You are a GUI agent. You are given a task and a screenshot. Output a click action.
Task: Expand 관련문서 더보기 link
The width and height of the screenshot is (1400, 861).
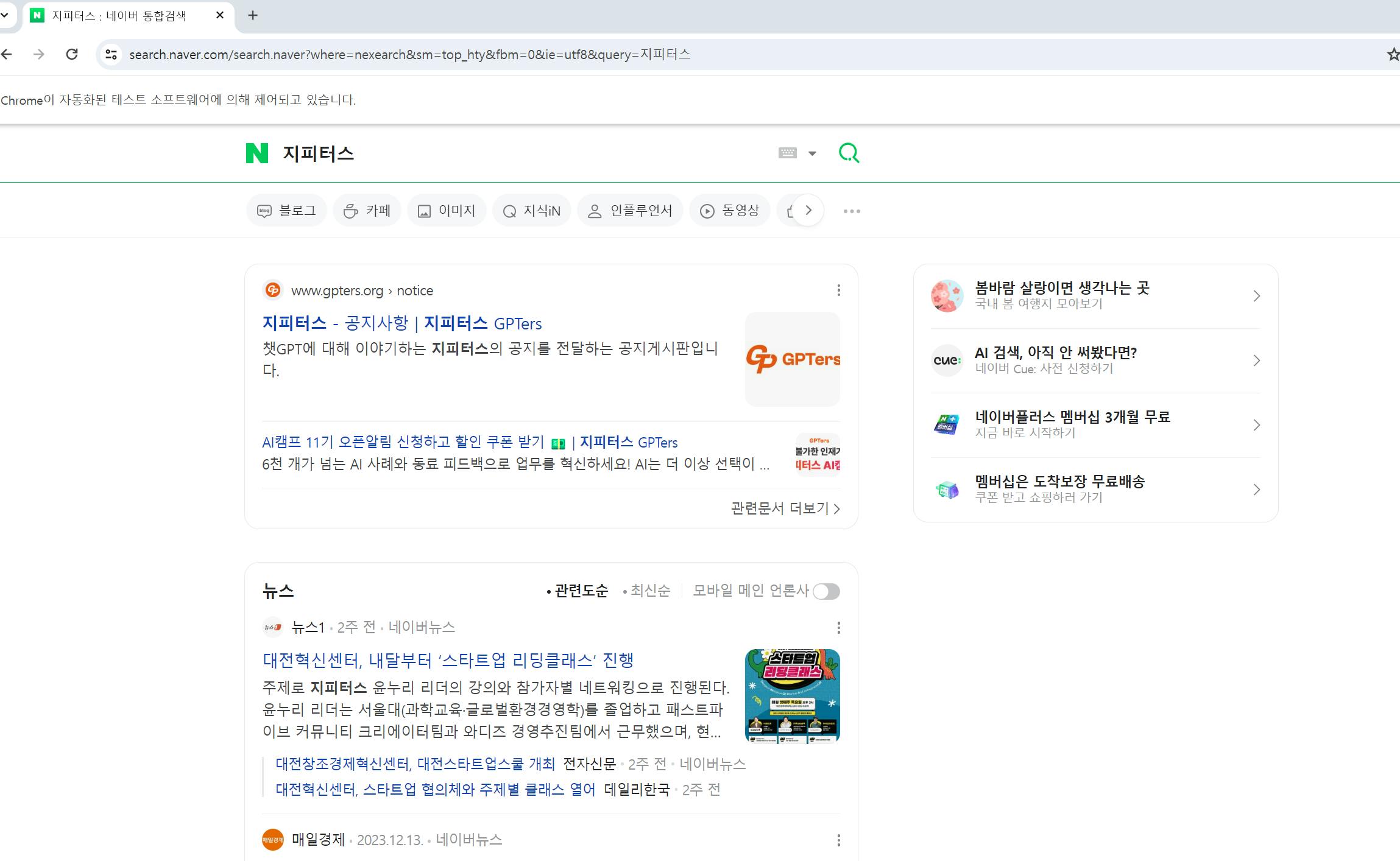pos(785,508)
